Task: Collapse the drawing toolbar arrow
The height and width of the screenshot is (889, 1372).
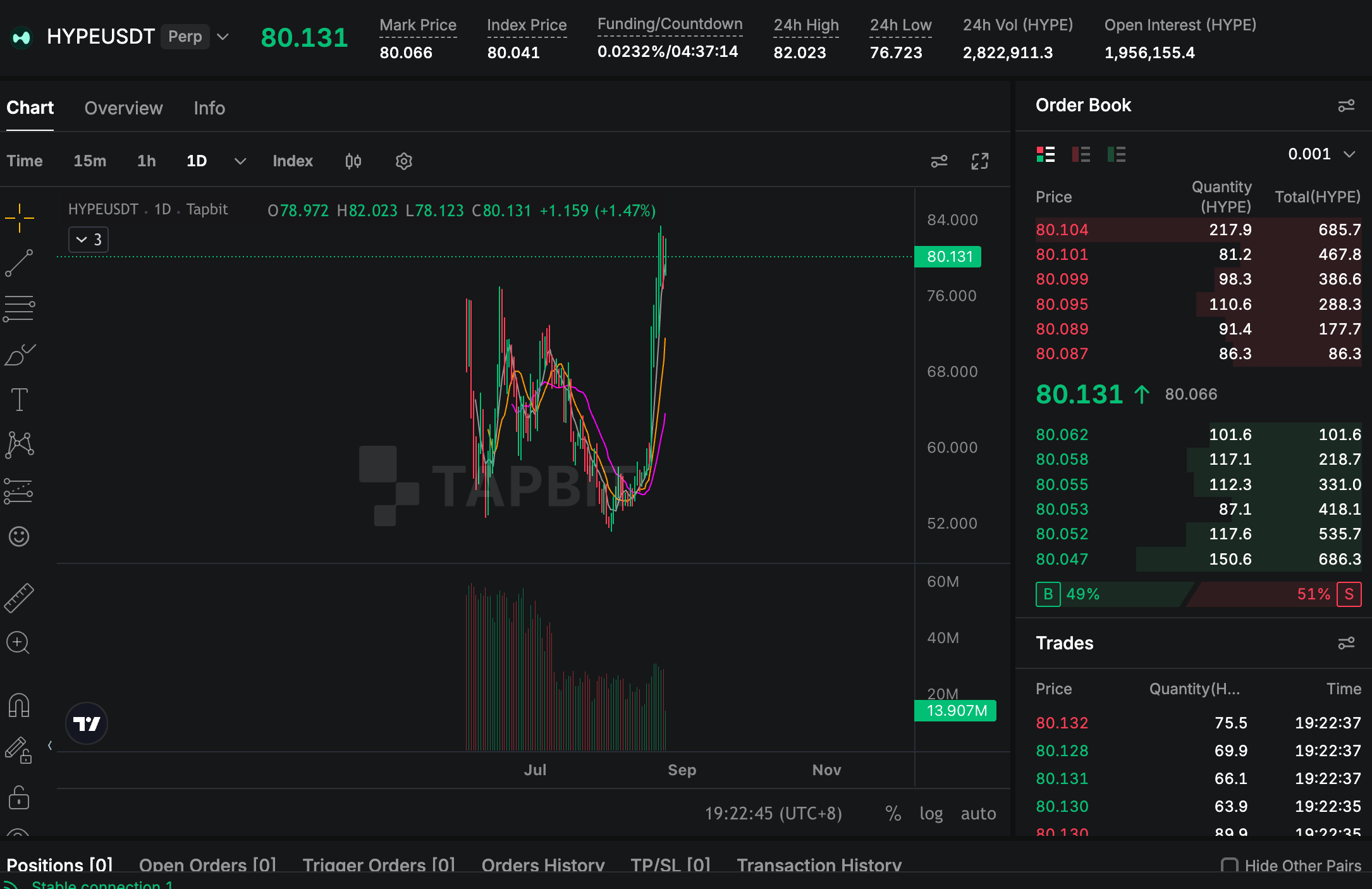Action: click(50, 745)
